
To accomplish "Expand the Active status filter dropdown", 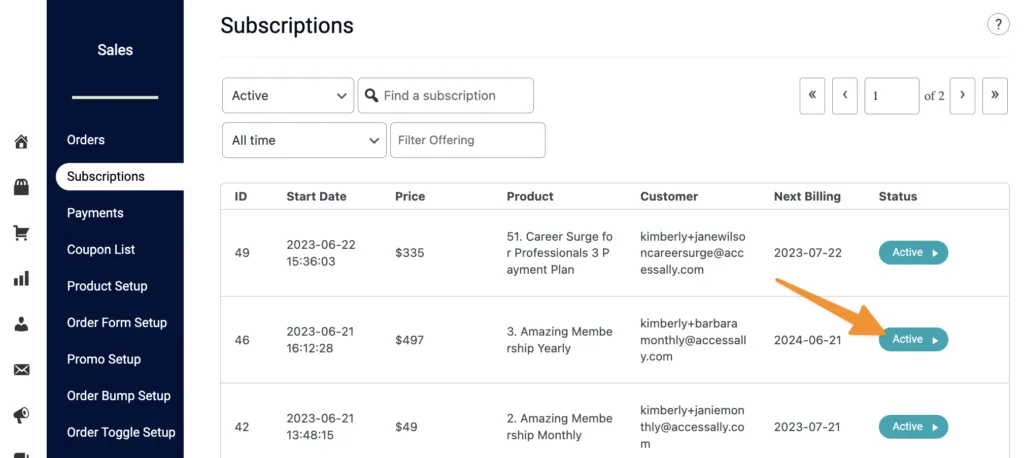I will pos(287,96).
